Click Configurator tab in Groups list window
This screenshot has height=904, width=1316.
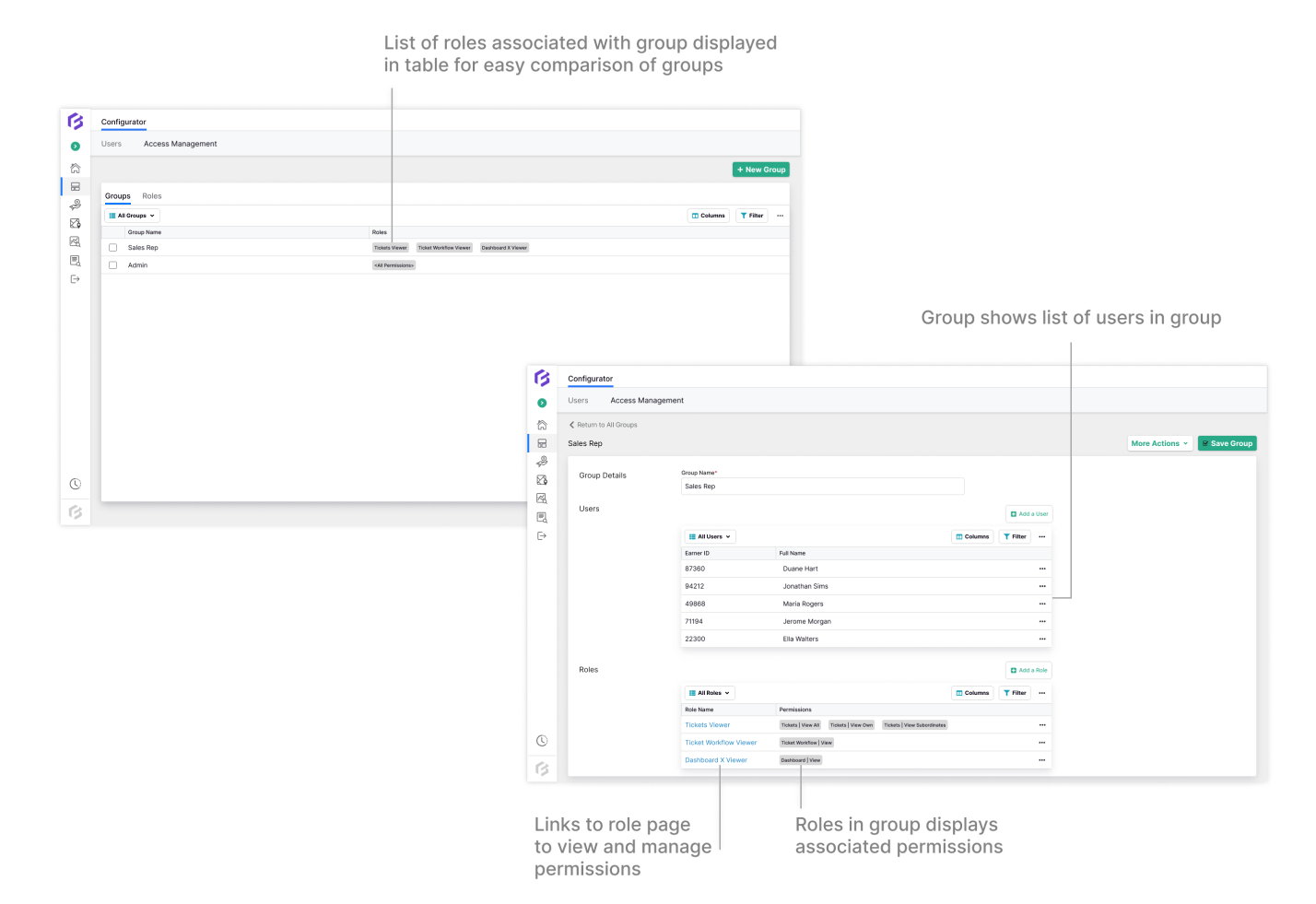pos(123,122)
